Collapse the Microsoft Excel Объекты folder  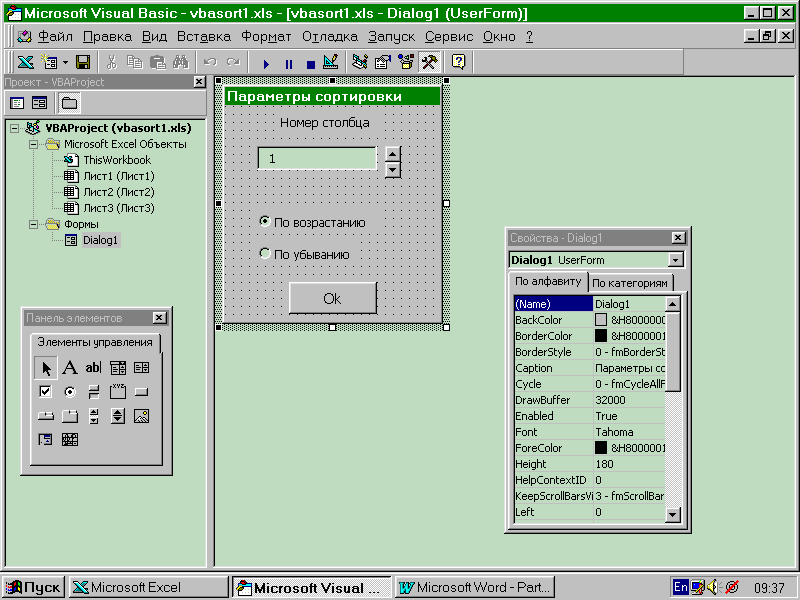point(34,144)
